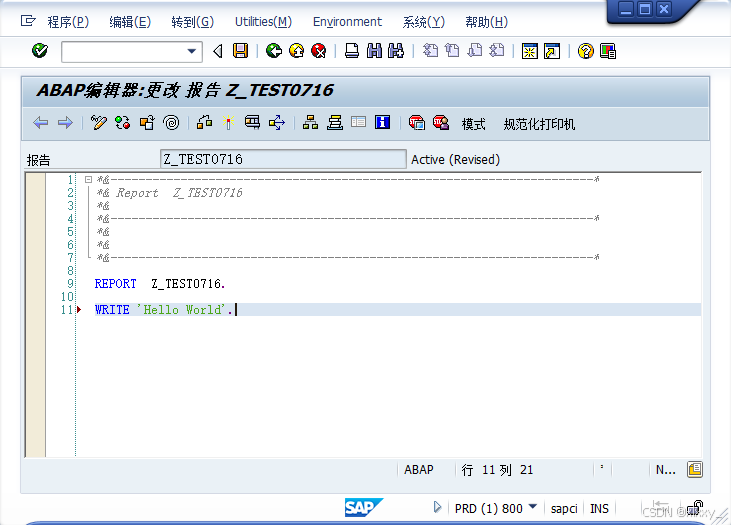Open the 程序(P) menu

(68, 22)
